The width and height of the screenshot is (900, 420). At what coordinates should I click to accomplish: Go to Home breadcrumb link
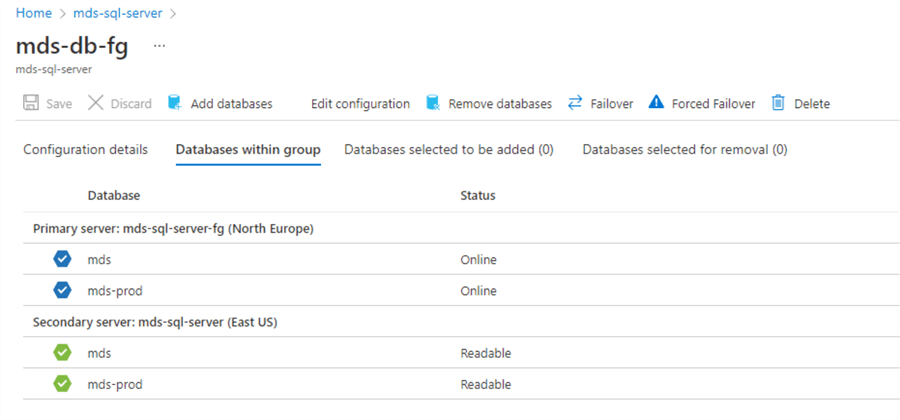point(34,14)
